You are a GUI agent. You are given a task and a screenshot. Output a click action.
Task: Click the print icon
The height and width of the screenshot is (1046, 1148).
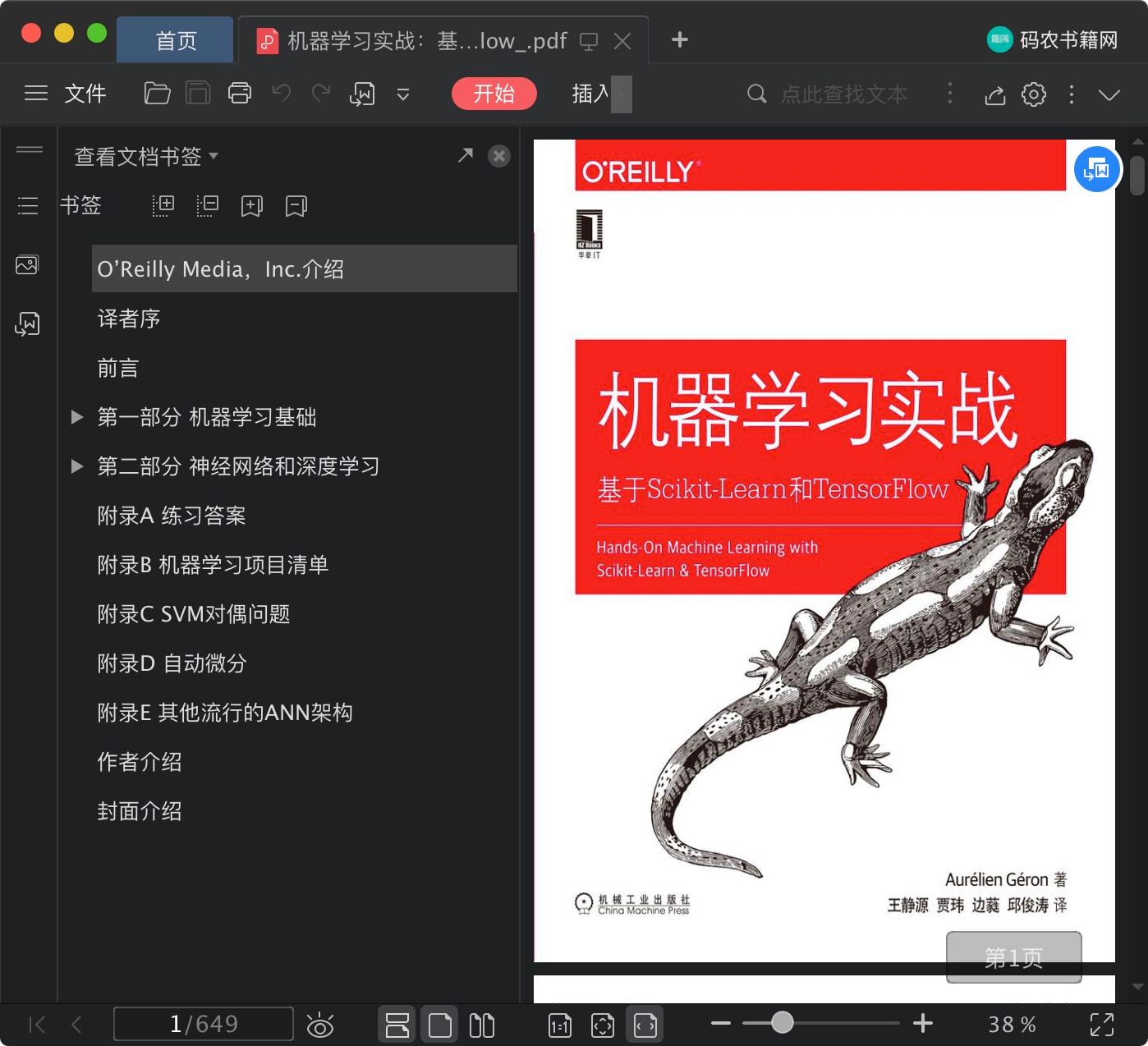click(x=240, y=94)
